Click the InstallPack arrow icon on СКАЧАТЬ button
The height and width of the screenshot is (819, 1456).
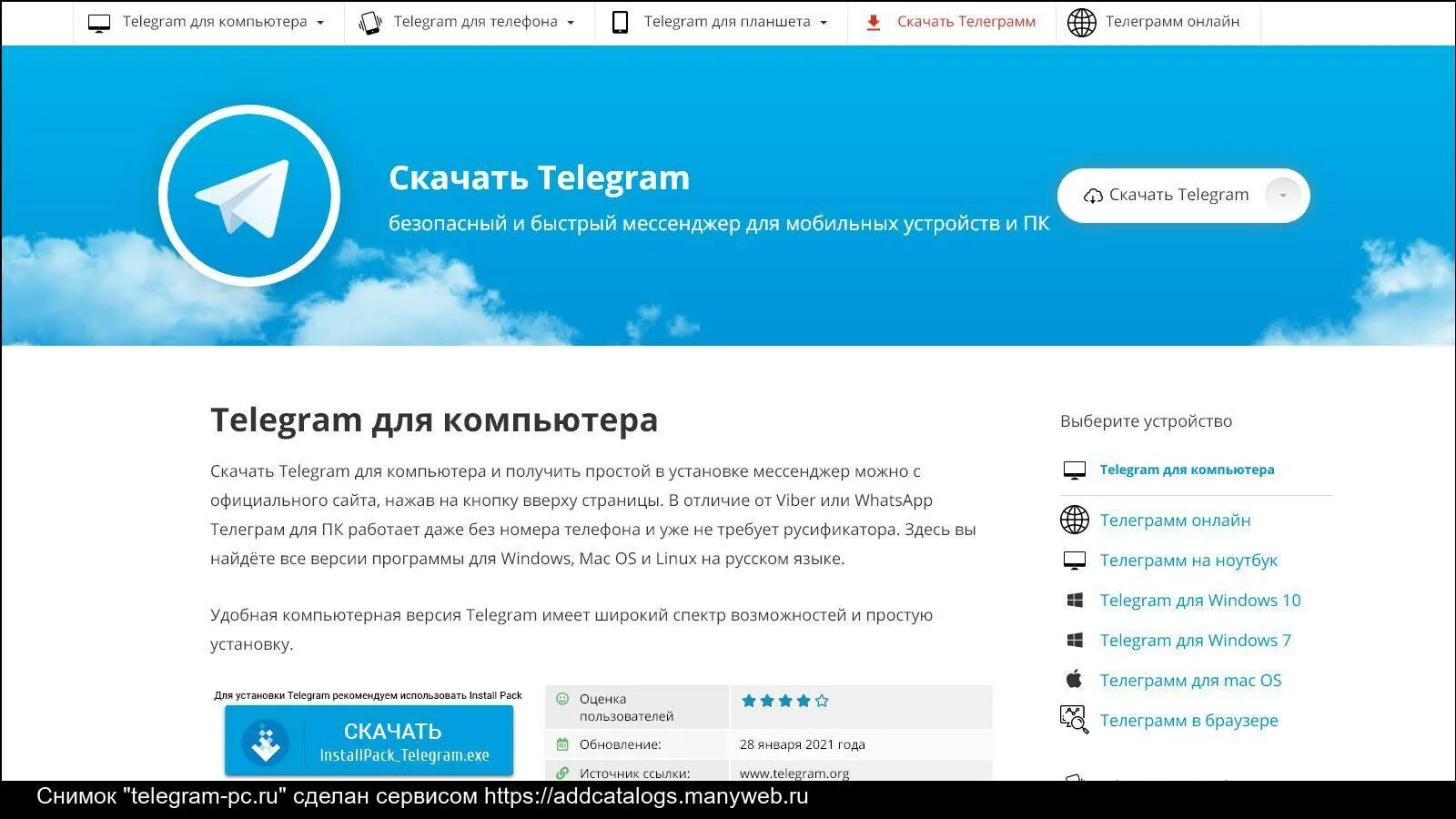[x=266, y=743]
